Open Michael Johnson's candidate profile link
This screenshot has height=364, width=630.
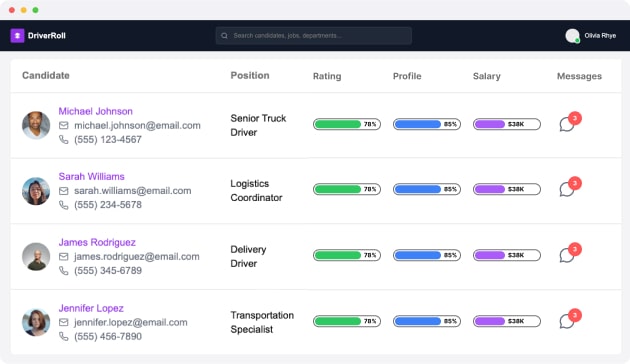tap(96, 111)
